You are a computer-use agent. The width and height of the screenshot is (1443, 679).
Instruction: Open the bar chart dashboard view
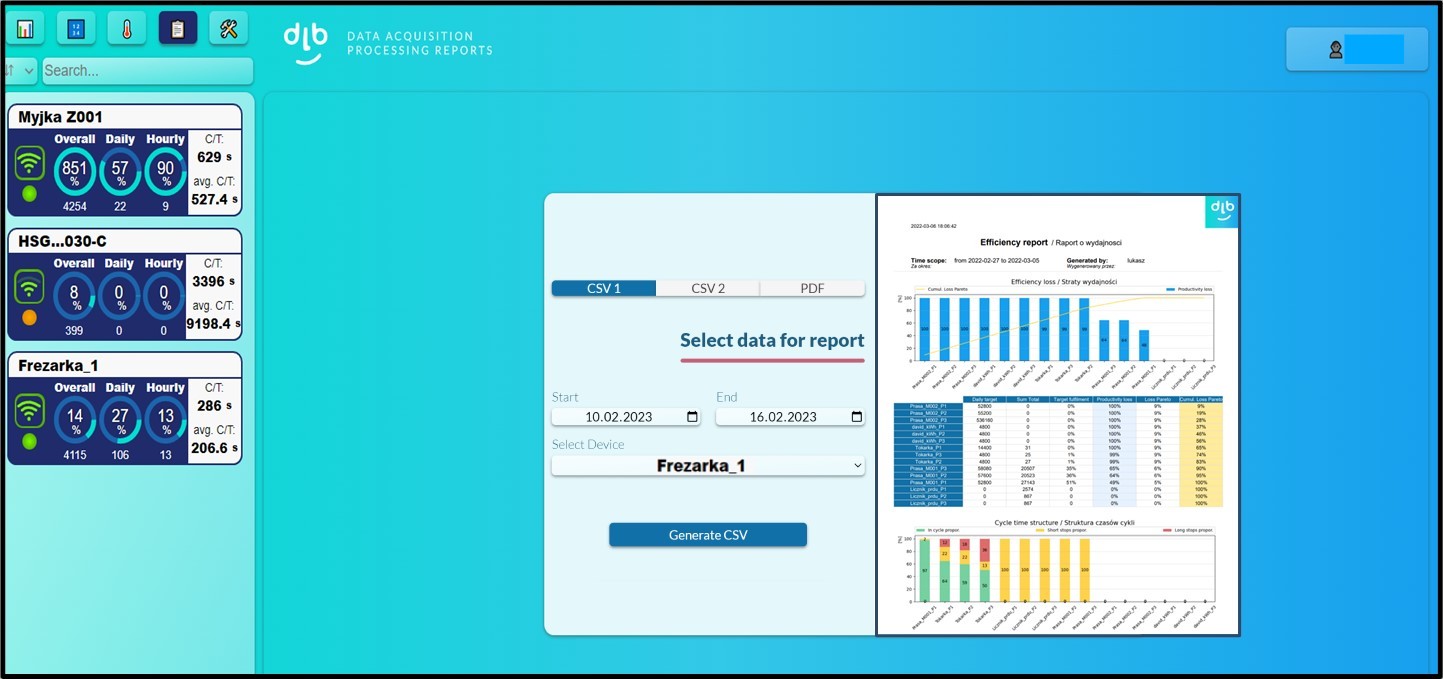pos(25,28)
